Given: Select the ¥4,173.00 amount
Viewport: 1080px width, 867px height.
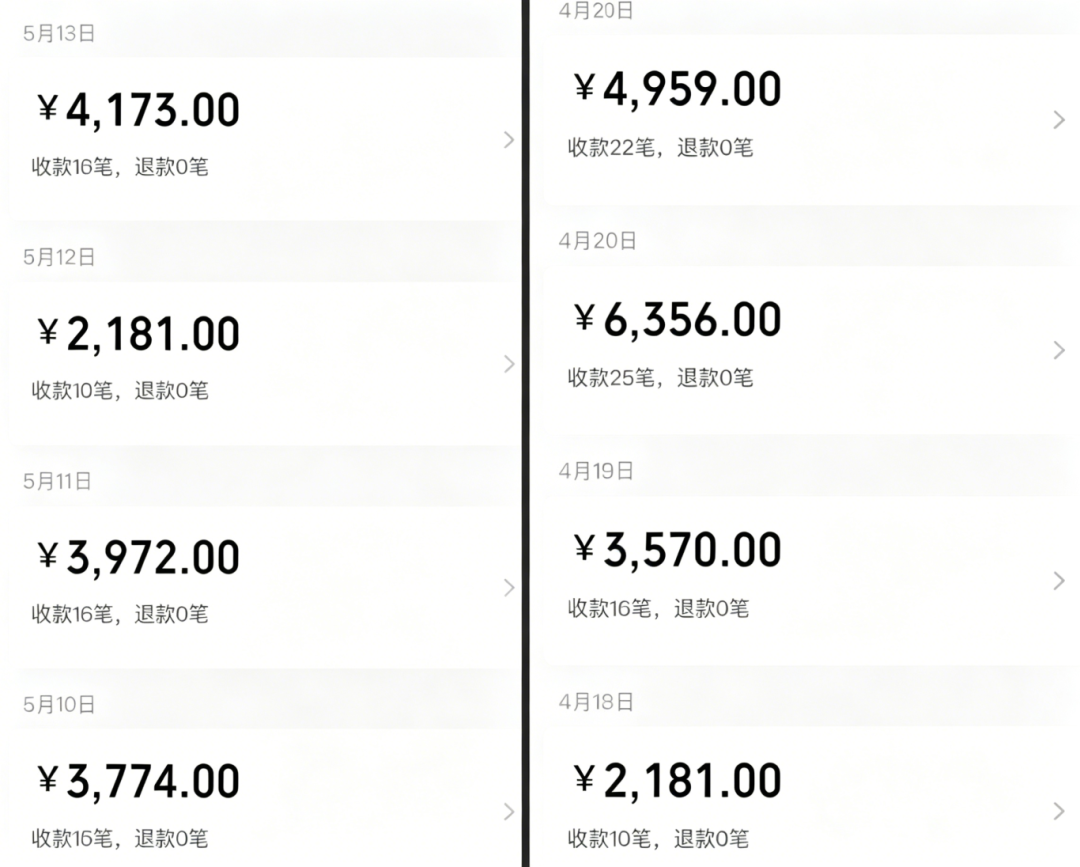Looking at the screenshot, I should 138,110.
